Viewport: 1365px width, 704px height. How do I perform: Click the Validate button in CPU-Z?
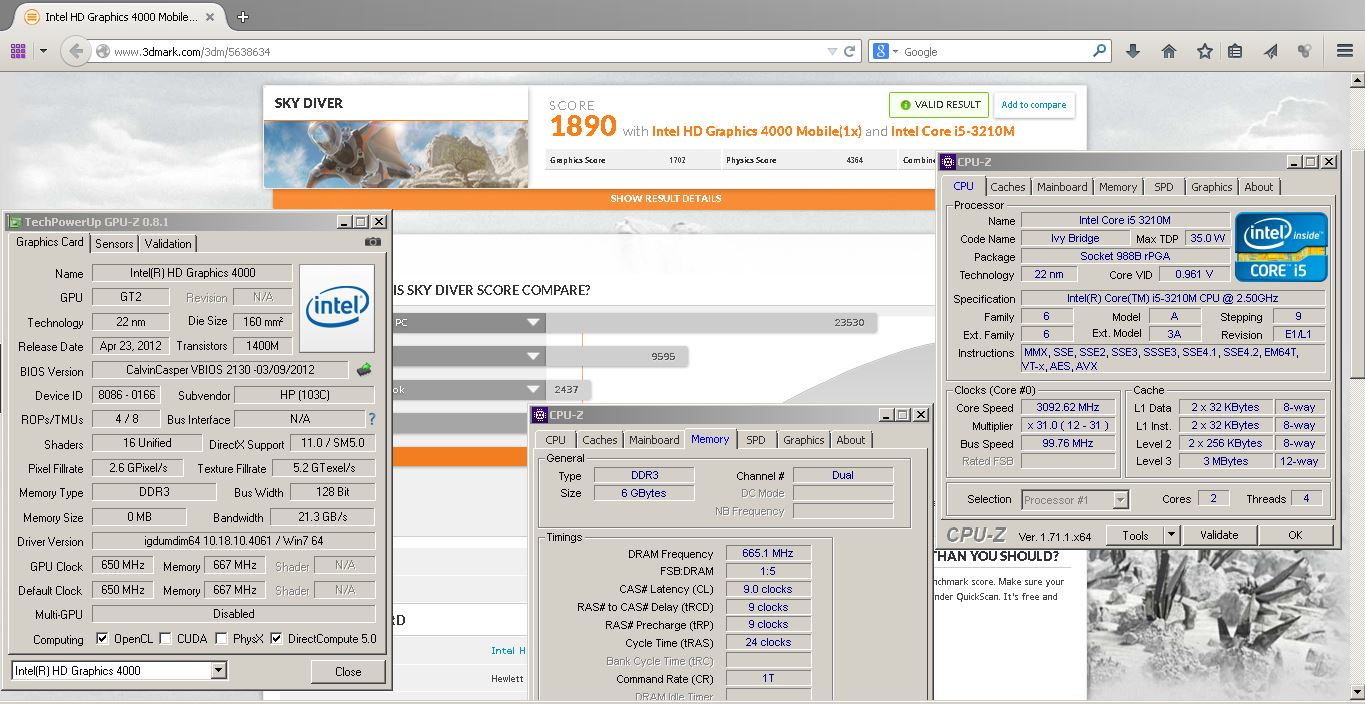(x=1219, y=535)
